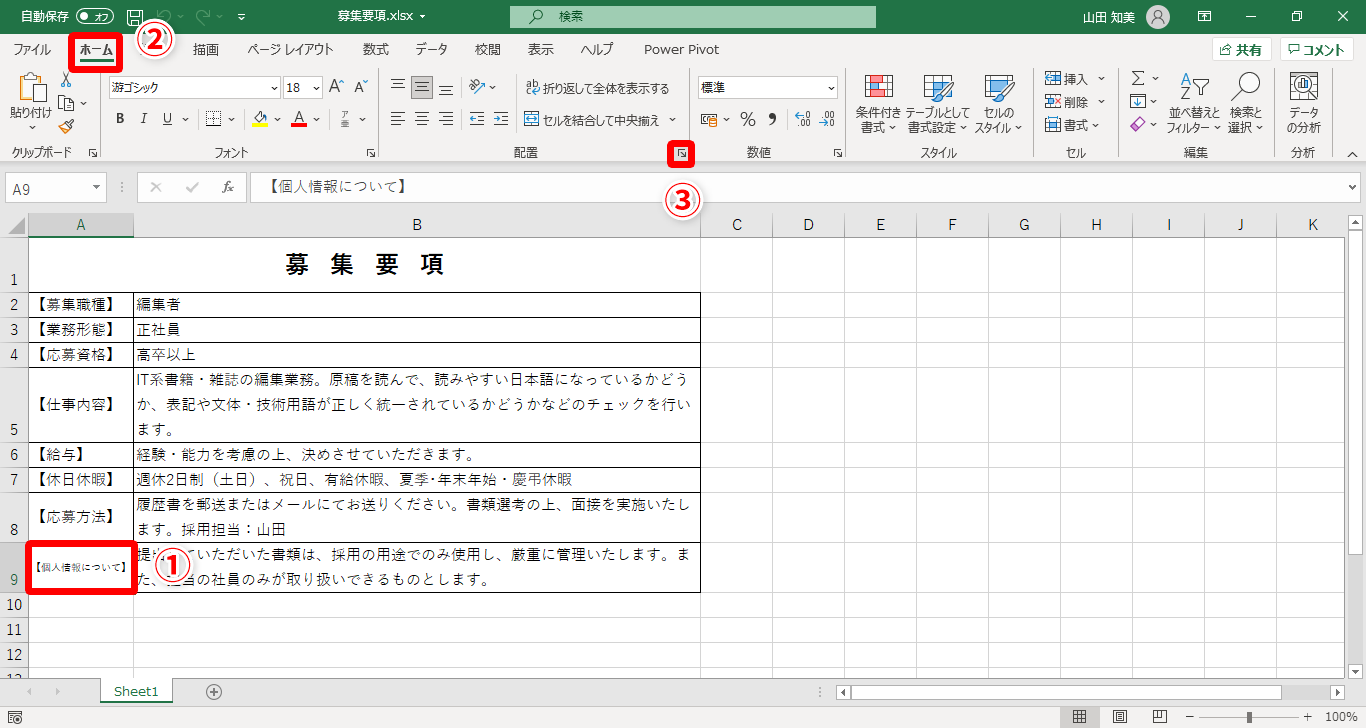This screenshot has height=728, width=1366.
Task: Select the Sheet1 tab
Action: (136, 691)
